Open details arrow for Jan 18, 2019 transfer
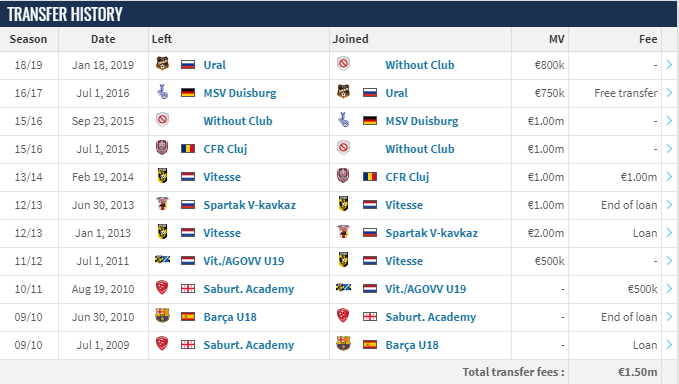Viewport: 679px width, 384px height. pos(669,65)
